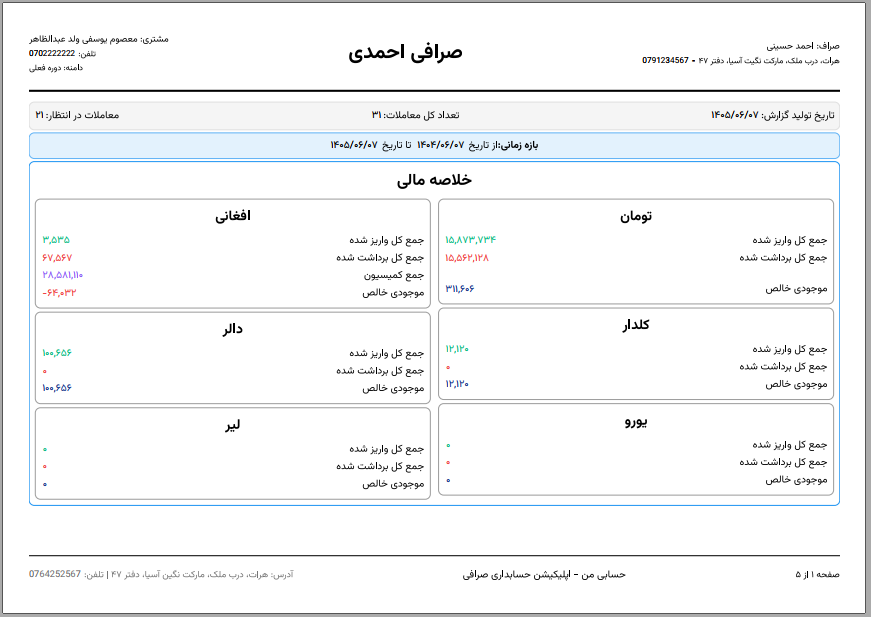Click the Afghani deposit total ۳,۵۳۵
This screenshot has height=617, width=871.
click(56, 240)
